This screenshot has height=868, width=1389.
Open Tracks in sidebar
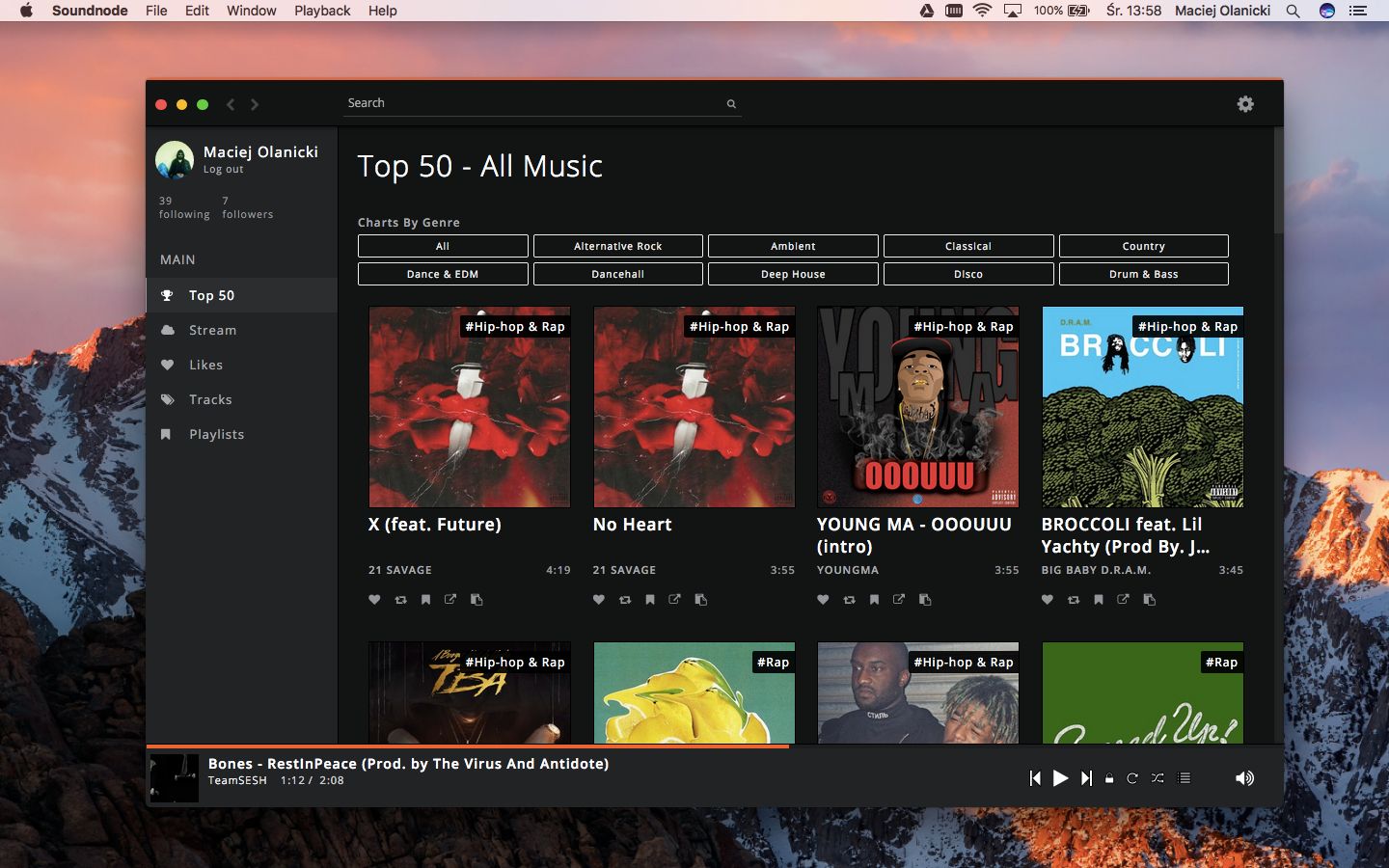(x=242, y=399)
